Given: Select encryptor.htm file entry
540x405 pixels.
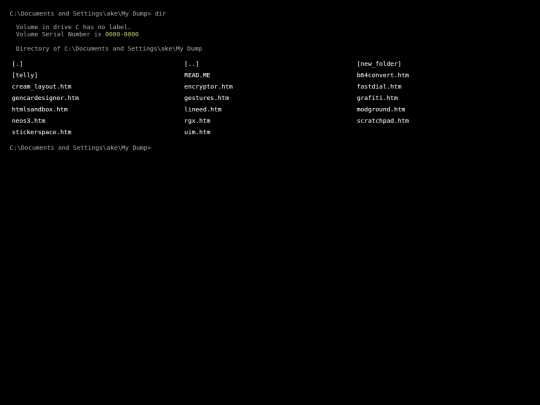Looking at the screenshot, I should [x=208, y=87].
